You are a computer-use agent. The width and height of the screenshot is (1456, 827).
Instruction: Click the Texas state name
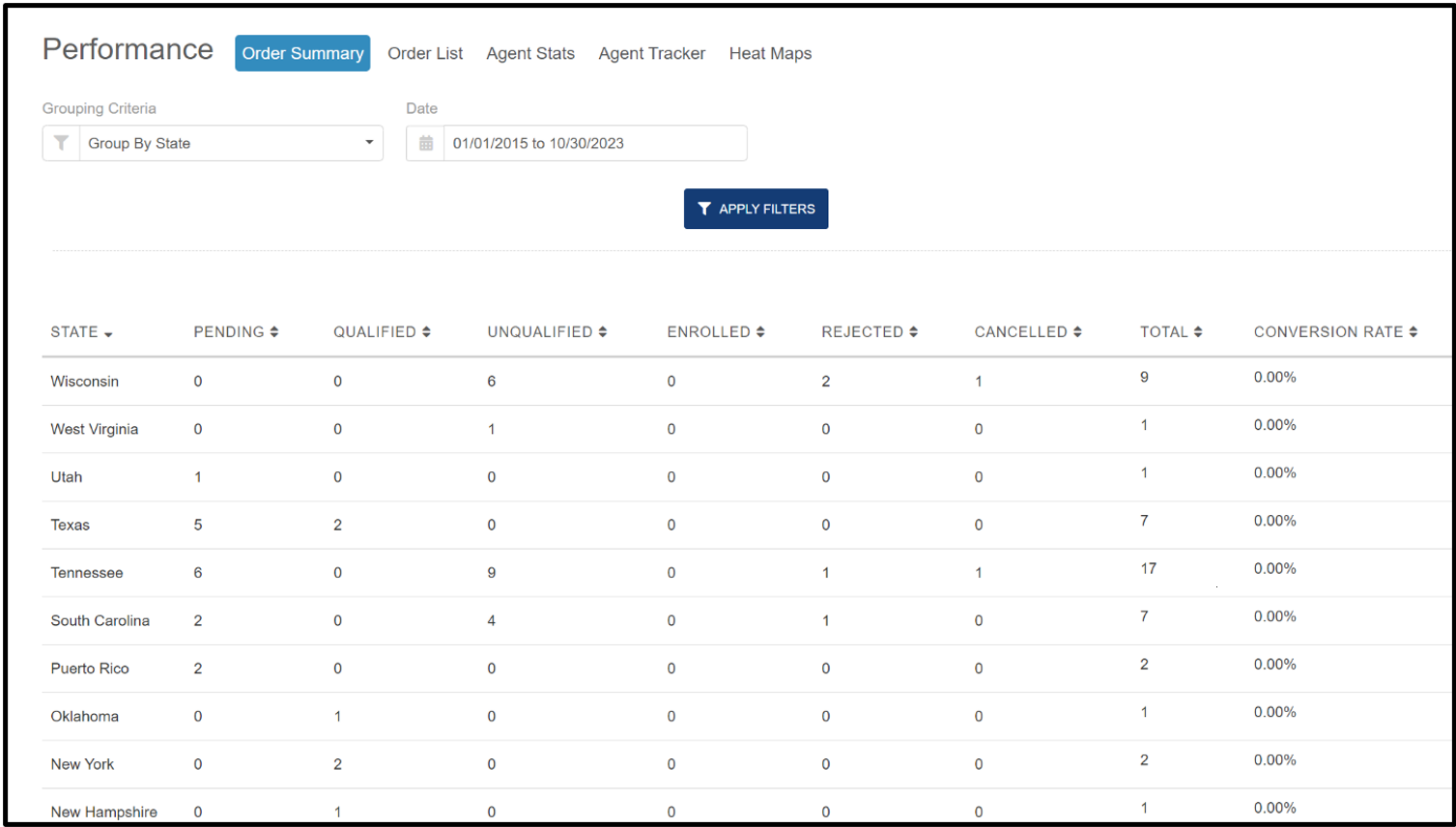coord(70,525)
